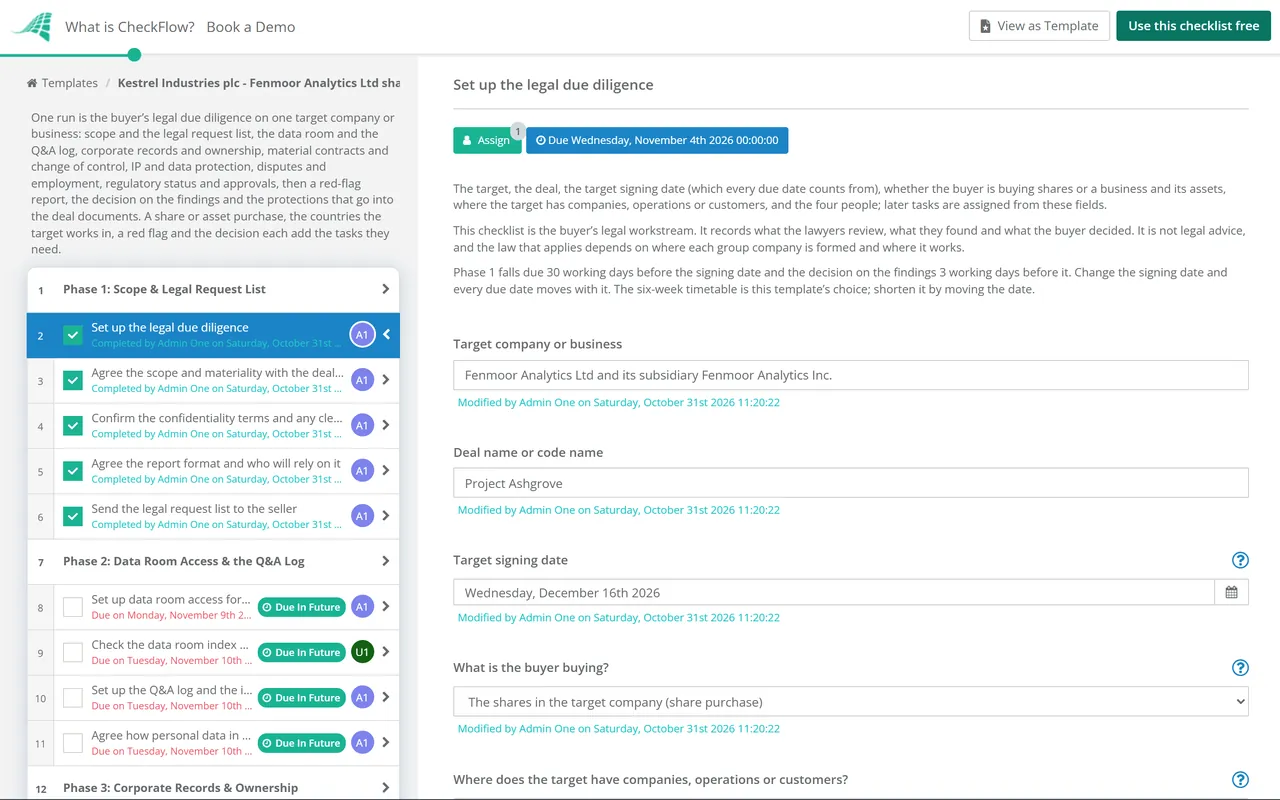The height and width of the screenshot is (800, 1280).
Task: Uncheck Agree the scope and materiality task
Action: coord(73,380)
